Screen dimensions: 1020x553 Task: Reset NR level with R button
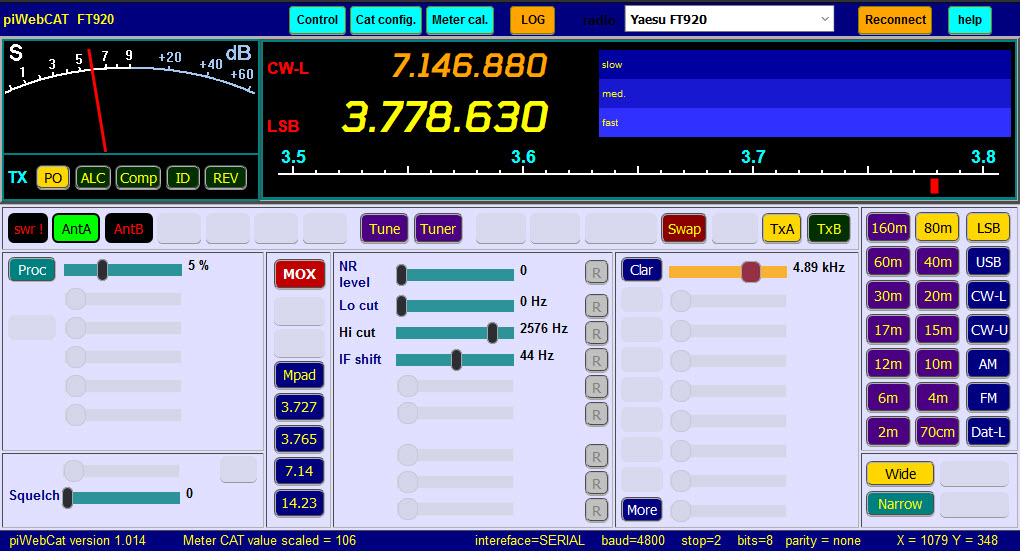click(596, 273)
